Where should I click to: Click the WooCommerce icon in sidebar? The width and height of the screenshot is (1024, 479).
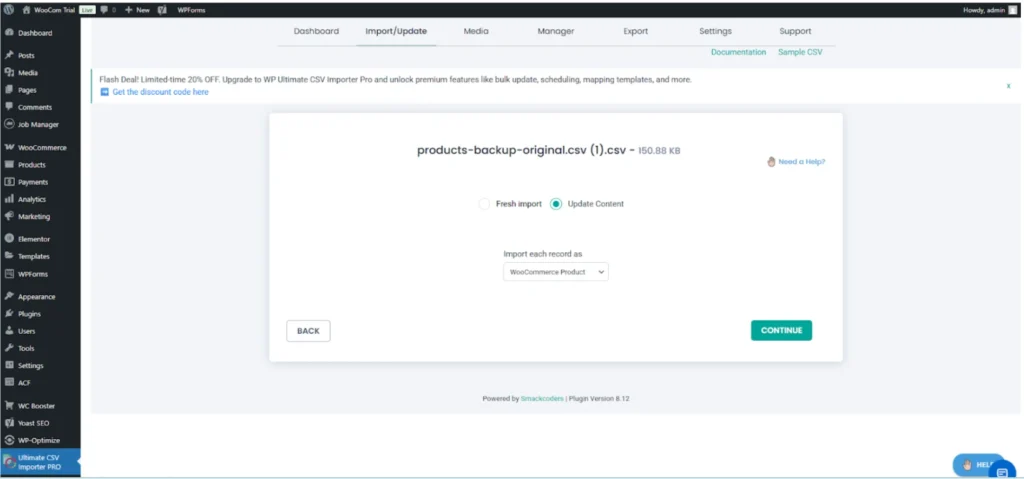tap(9, 147)
